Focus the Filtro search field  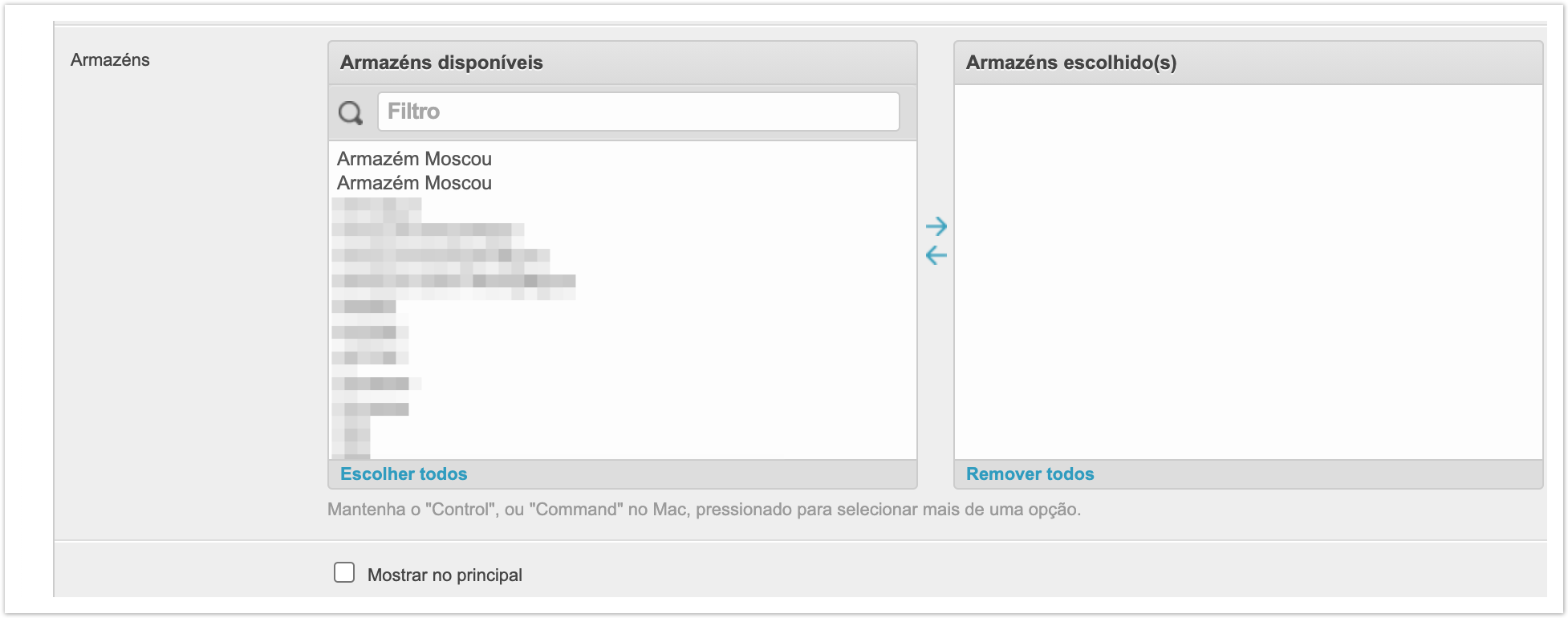638,112
